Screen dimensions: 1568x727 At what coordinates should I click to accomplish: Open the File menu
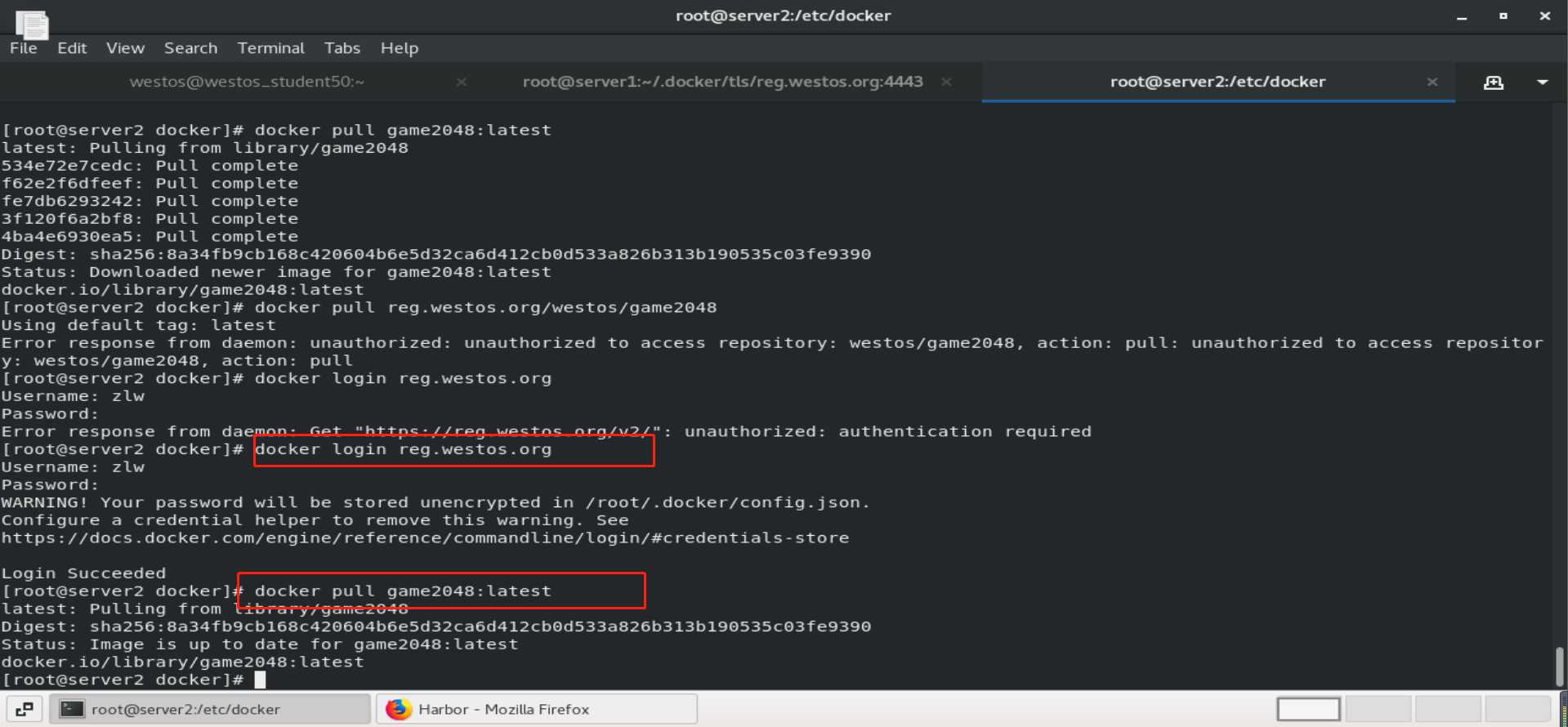(23, 48)
